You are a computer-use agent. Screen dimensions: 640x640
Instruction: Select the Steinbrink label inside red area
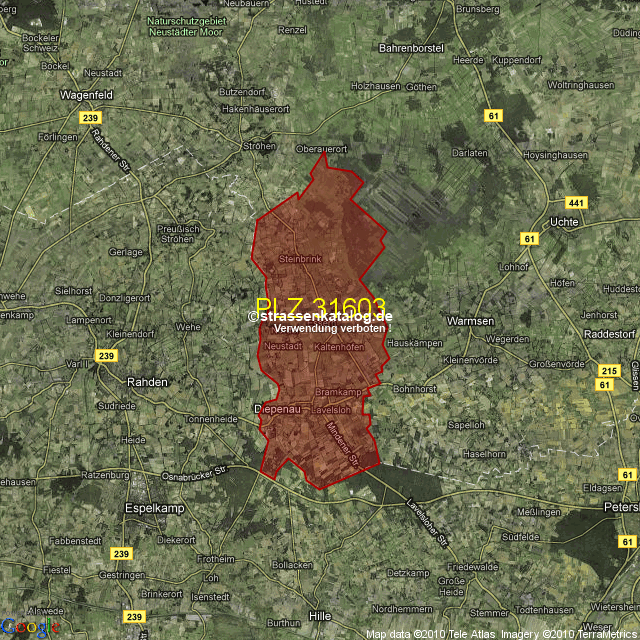[300, 259]
